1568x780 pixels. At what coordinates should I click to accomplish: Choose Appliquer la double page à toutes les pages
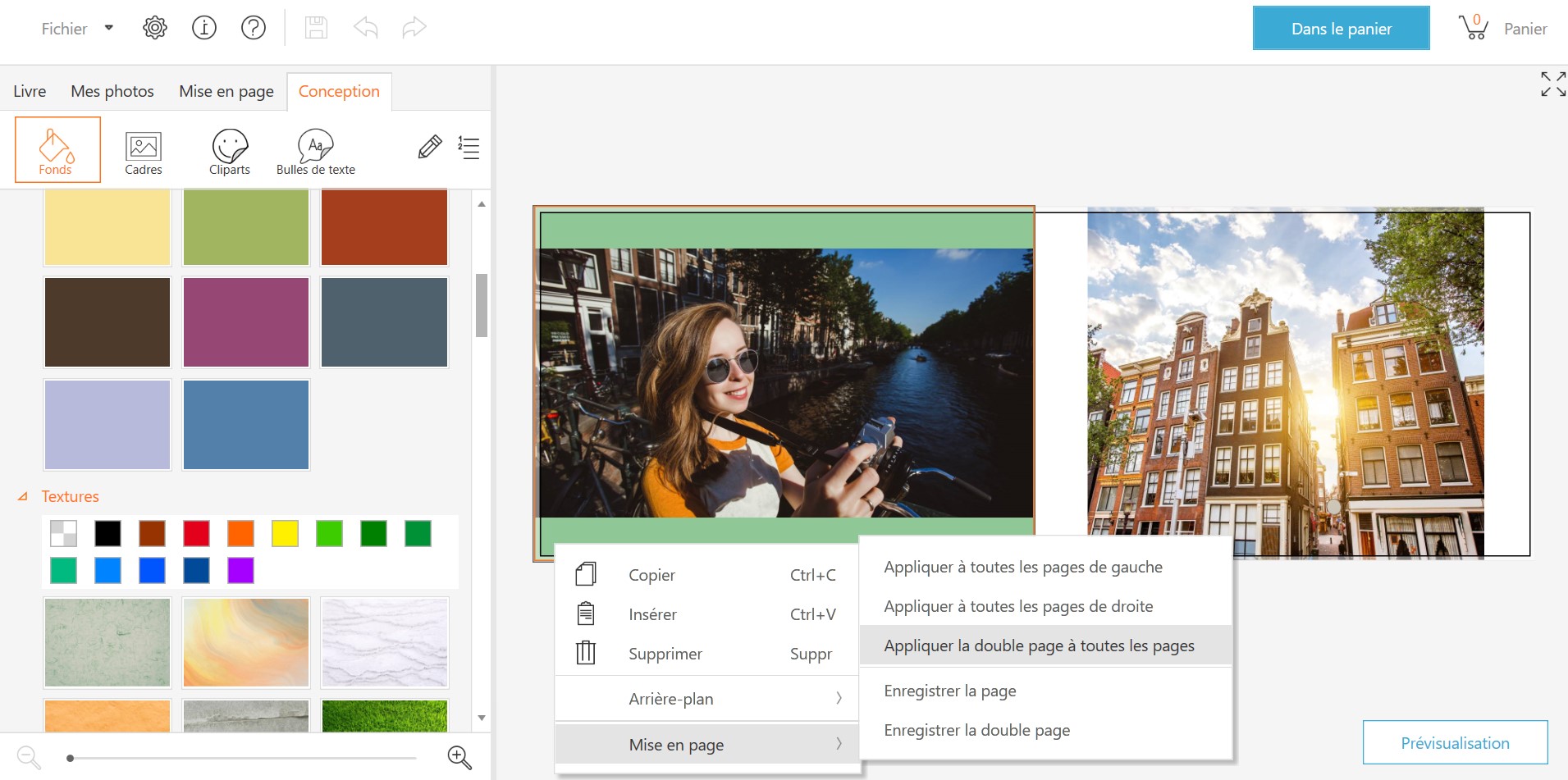tap(1045, 645)
